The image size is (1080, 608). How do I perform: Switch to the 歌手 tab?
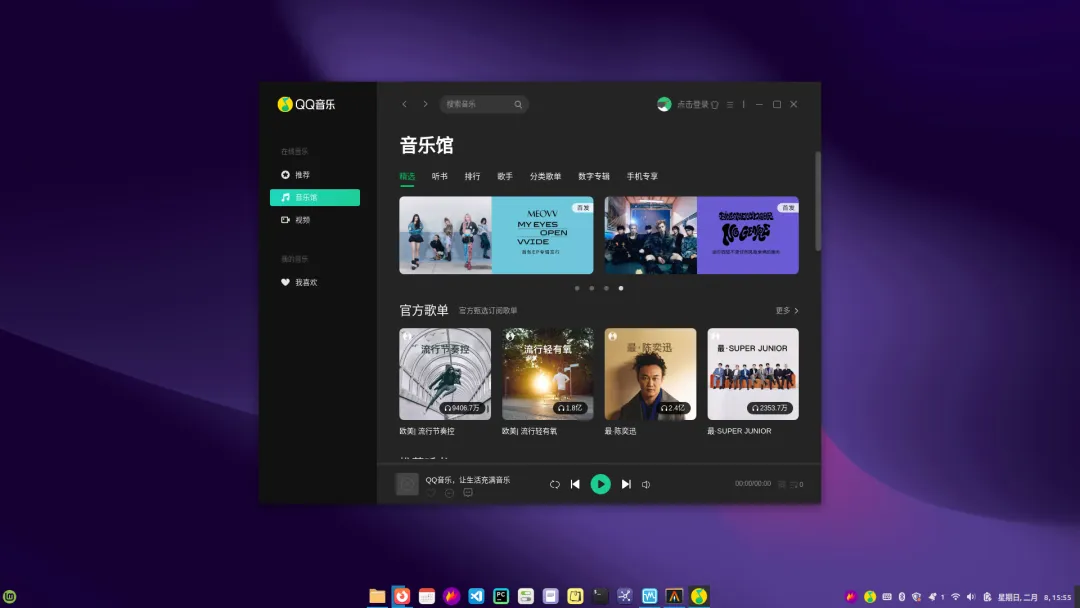point(505,176)
